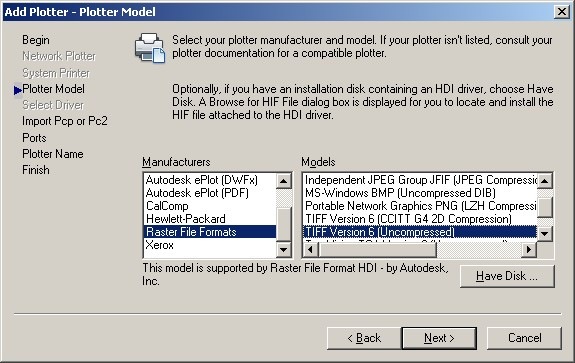This screenshot has width=575, height=363.
Task: Choose Hewlett-Packard in Manufacturers list
Action: 209,219
